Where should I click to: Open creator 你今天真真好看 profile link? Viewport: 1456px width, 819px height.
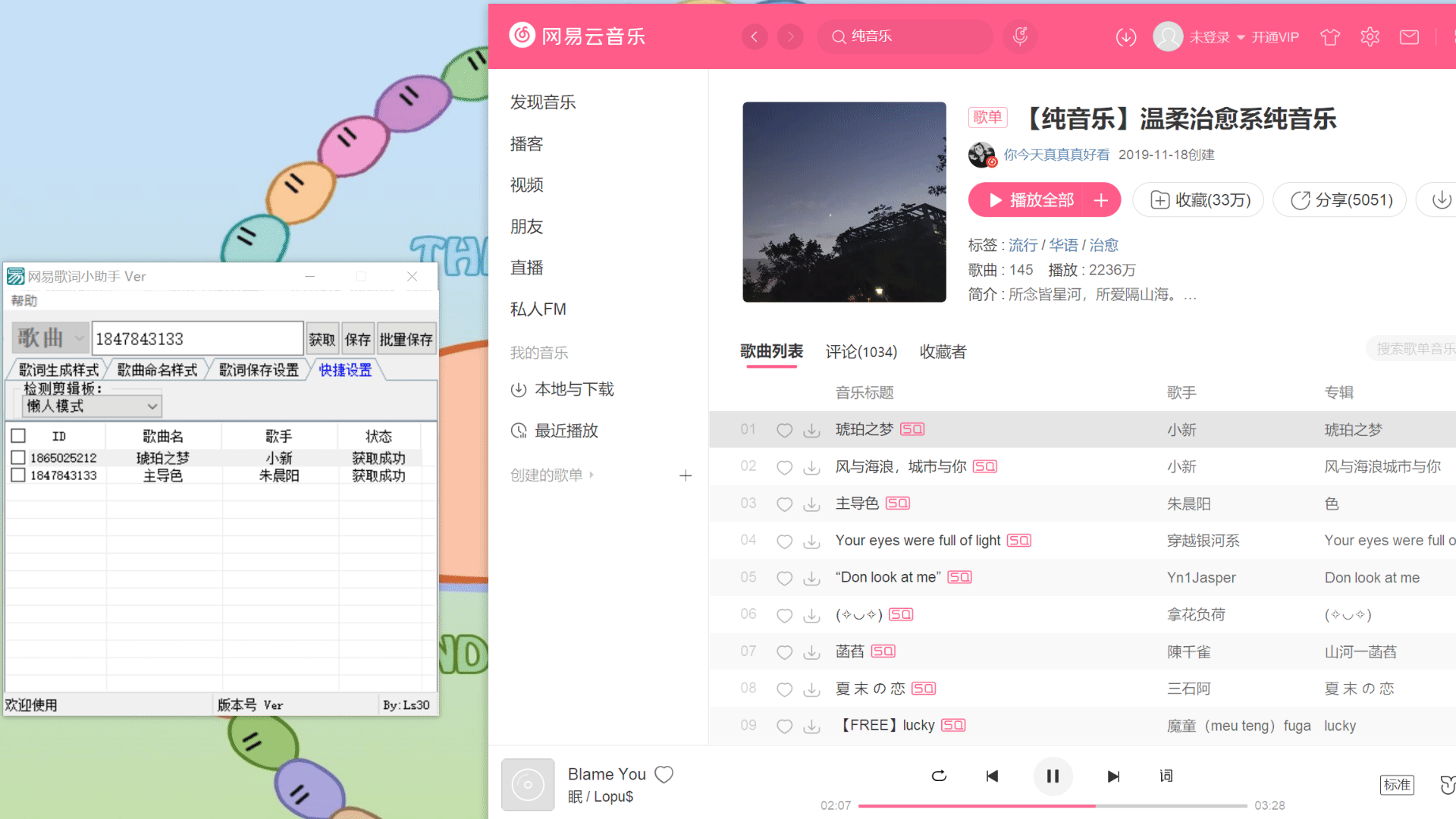pos(1056,155)
